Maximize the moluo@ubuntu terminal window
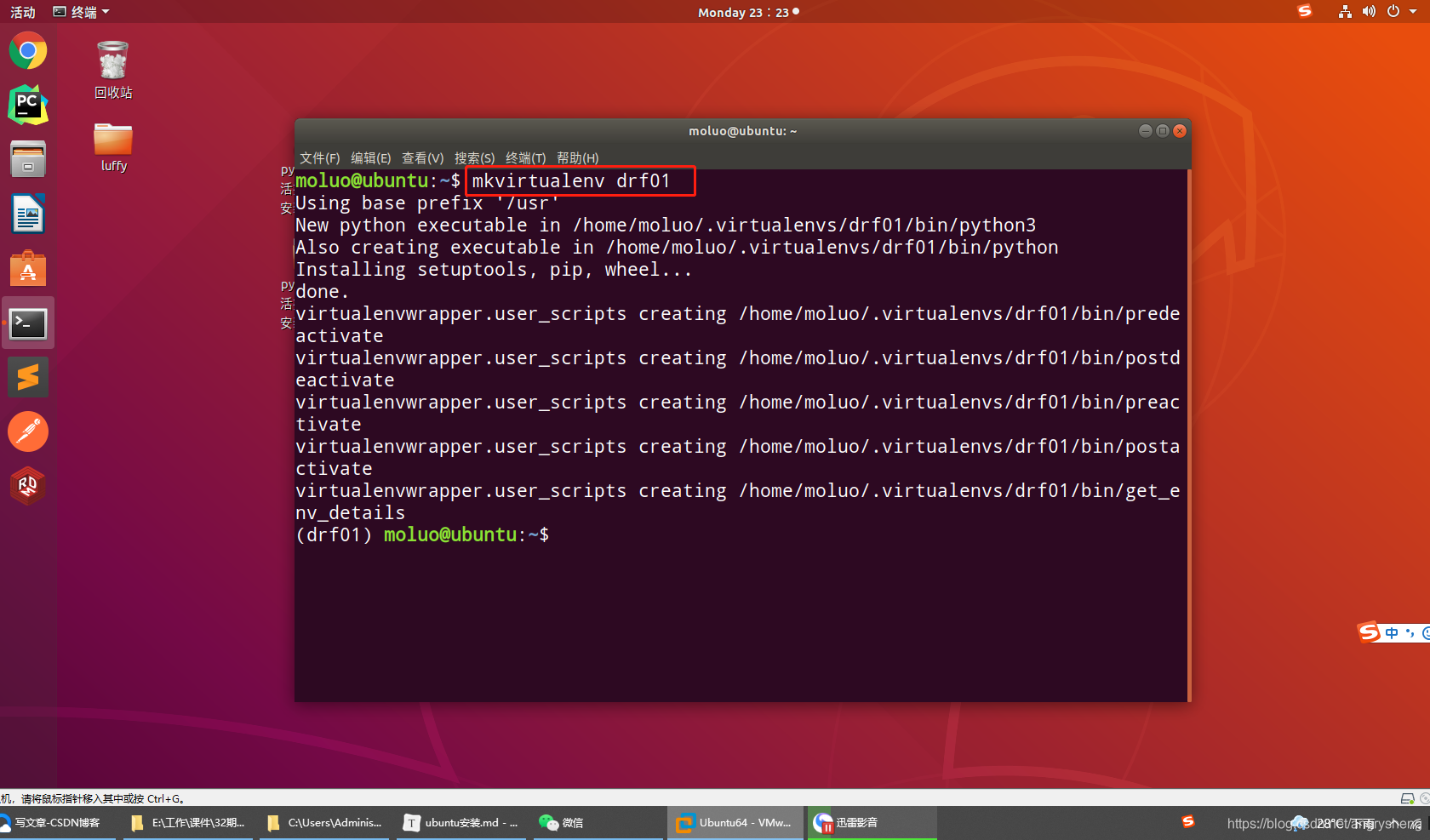Image resolution: width=1430 pixels, height=840 pixels. click(1163, 130)
